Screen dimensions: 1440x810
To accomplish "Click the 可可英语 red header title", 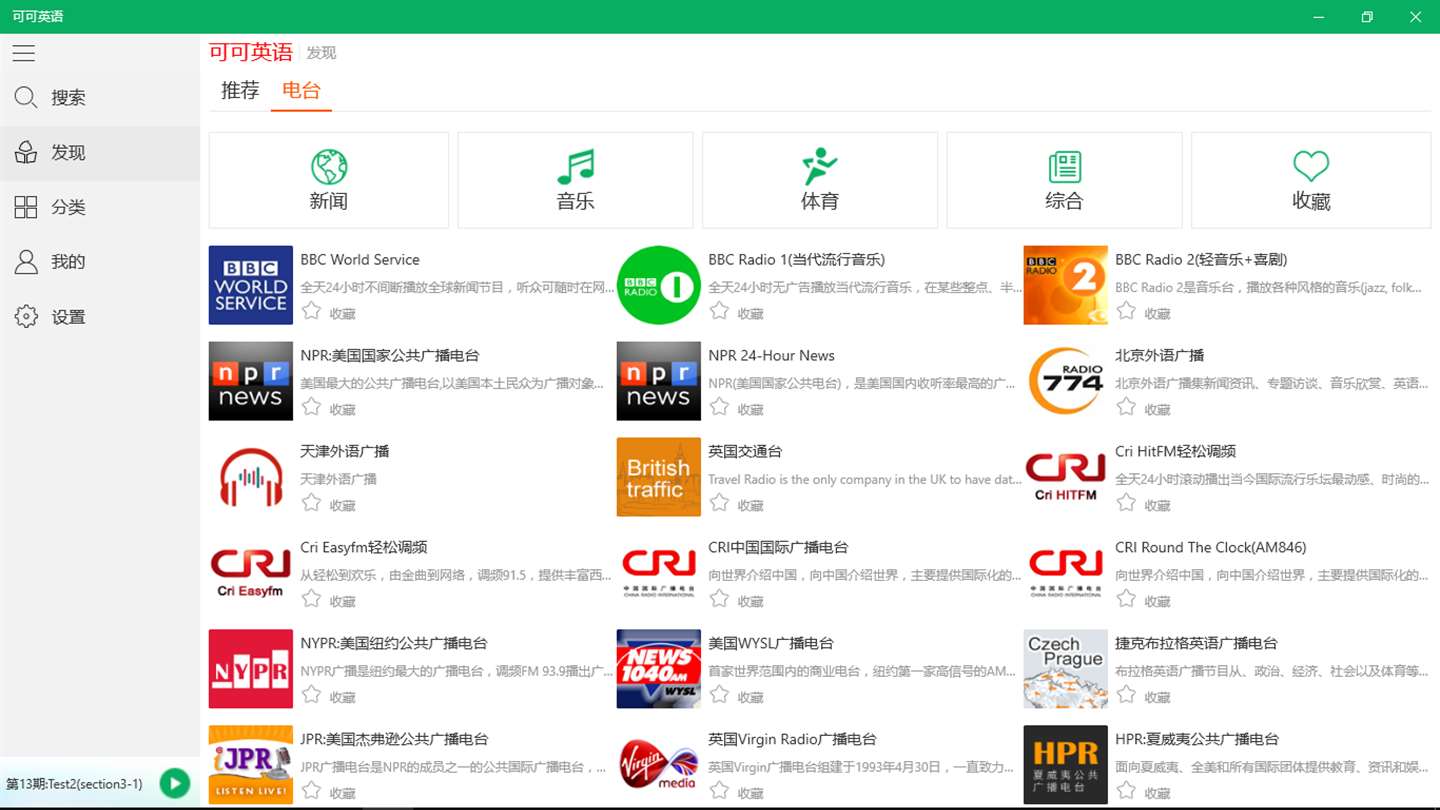I will pos(251,52).
